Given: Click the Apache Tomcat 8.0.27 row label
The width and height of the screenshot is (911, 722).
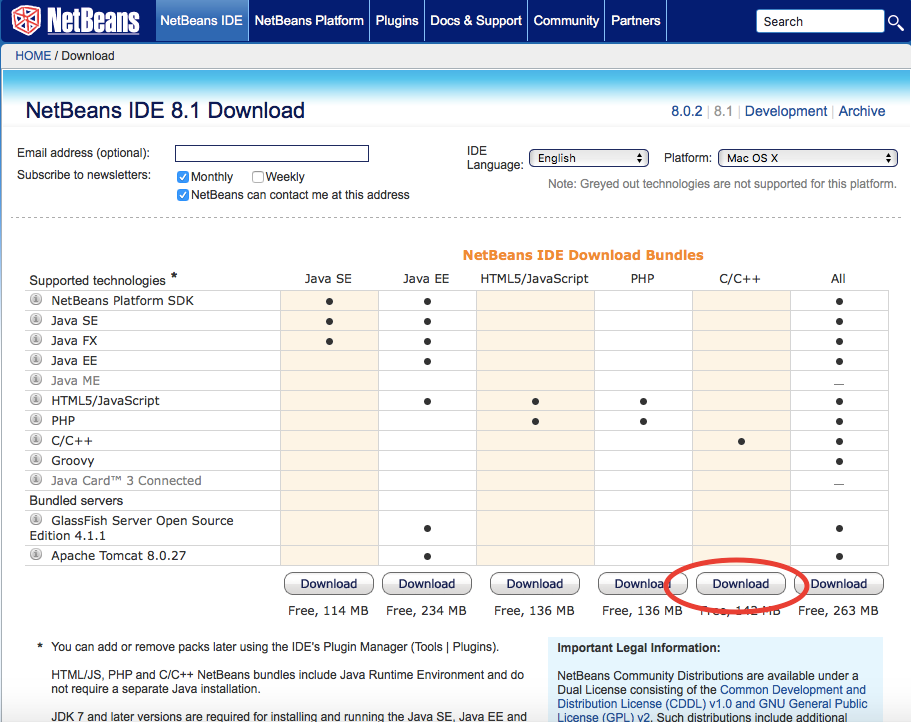Looking at the screenshot, I should [119, 556].
